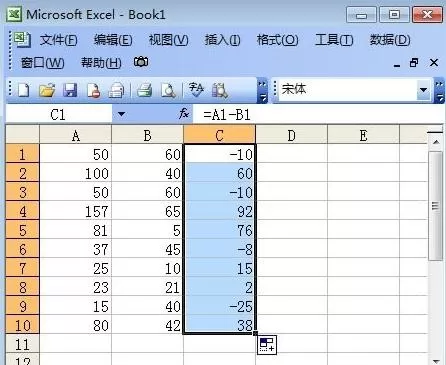Expand the Name Box dropdown arrow

tap(121, 114)
